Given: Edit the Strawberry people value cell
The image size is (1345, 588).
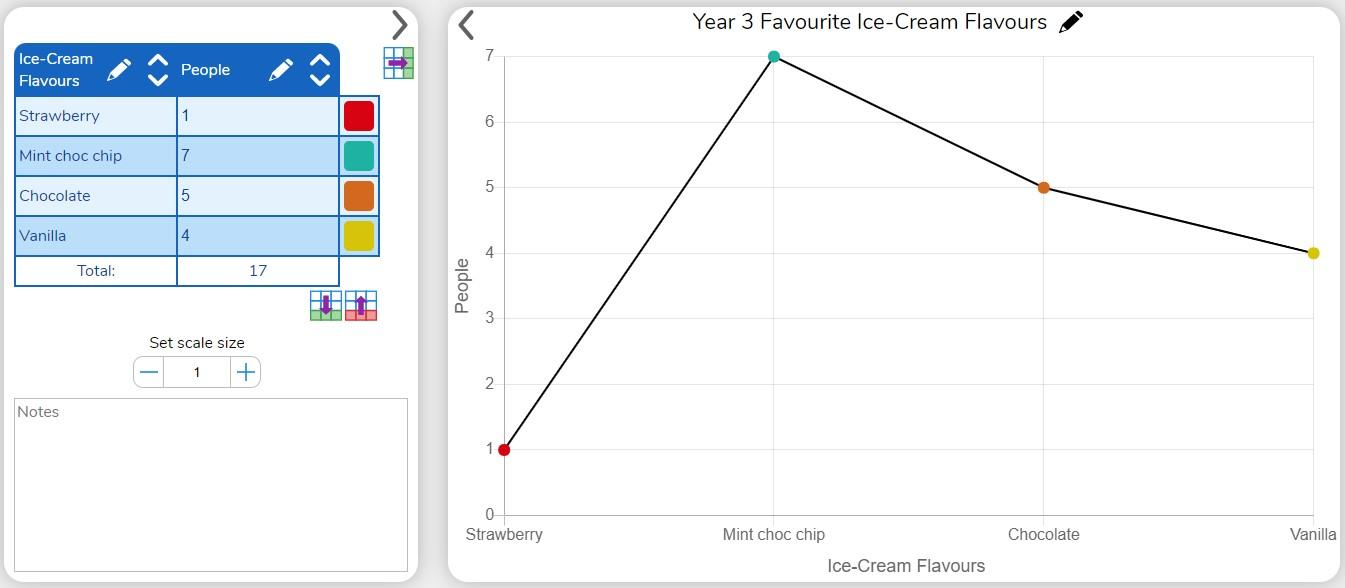Looking at the screenshot, I should [x=258, y=116].
